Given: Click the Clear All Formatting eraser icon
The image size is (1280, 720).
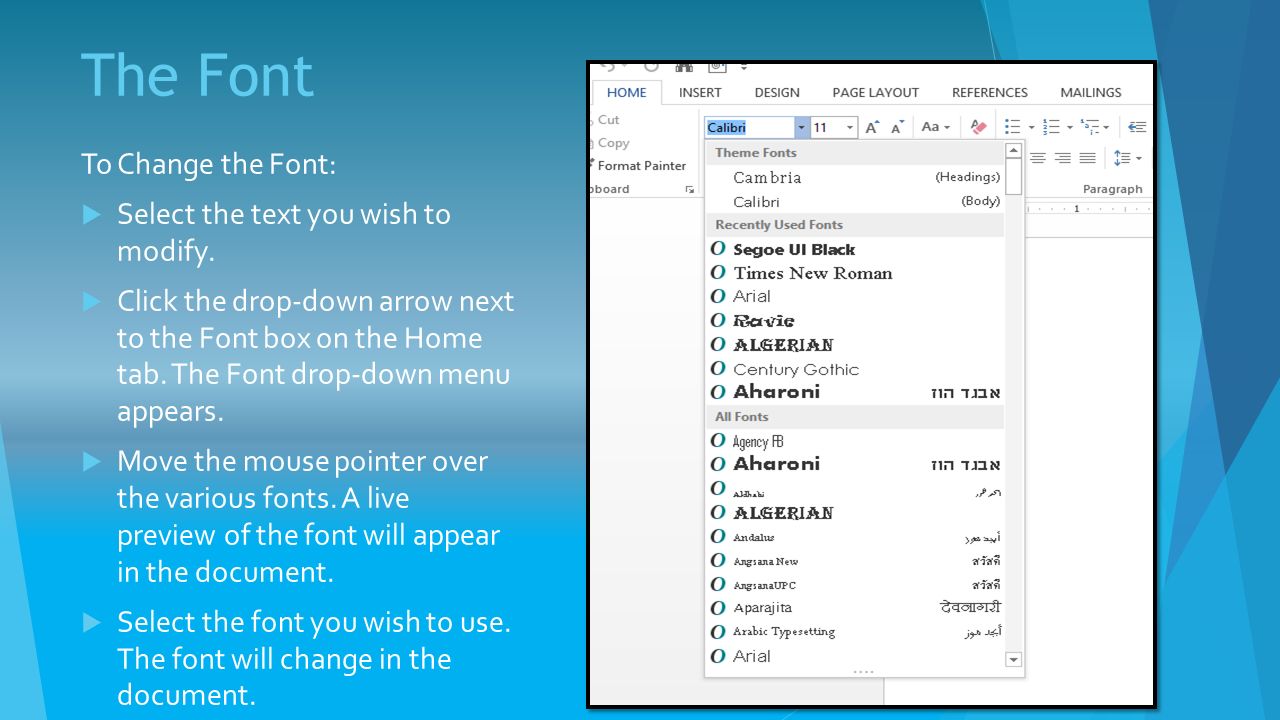Looking at the screenshot, I should [x=978, y=127].
